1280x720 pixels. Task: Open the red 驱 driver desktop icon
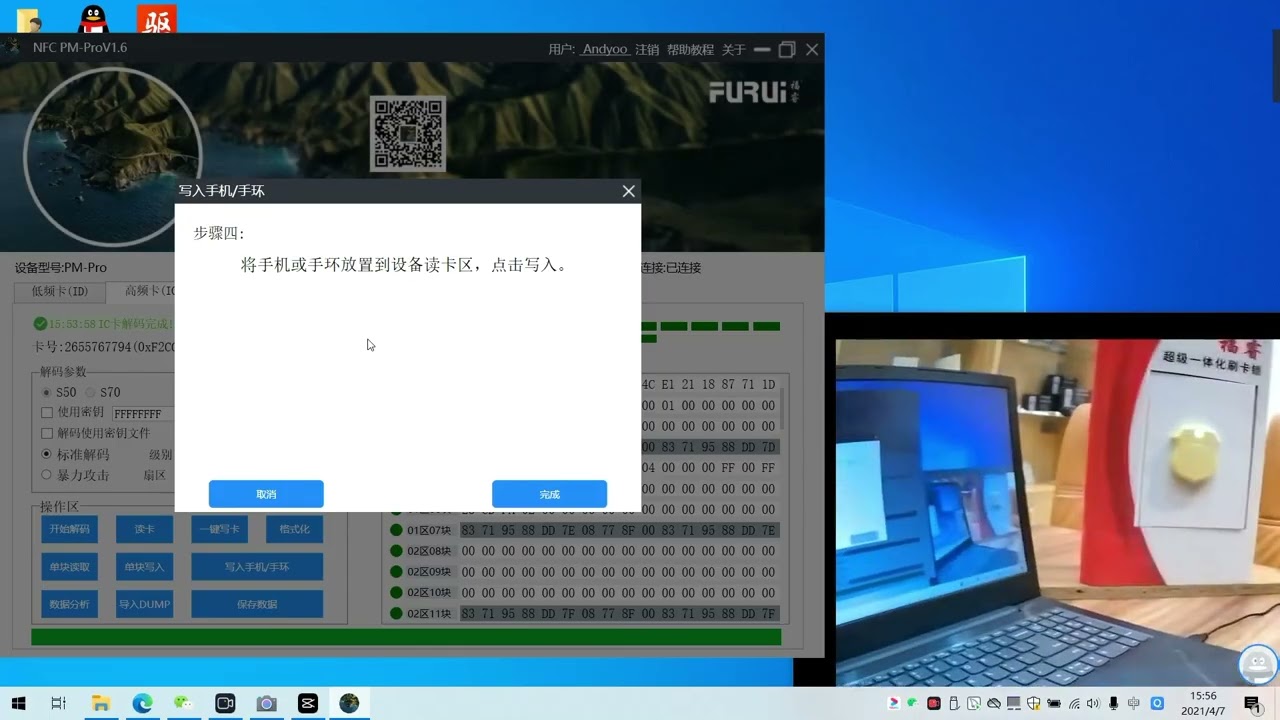coord(155,18)
